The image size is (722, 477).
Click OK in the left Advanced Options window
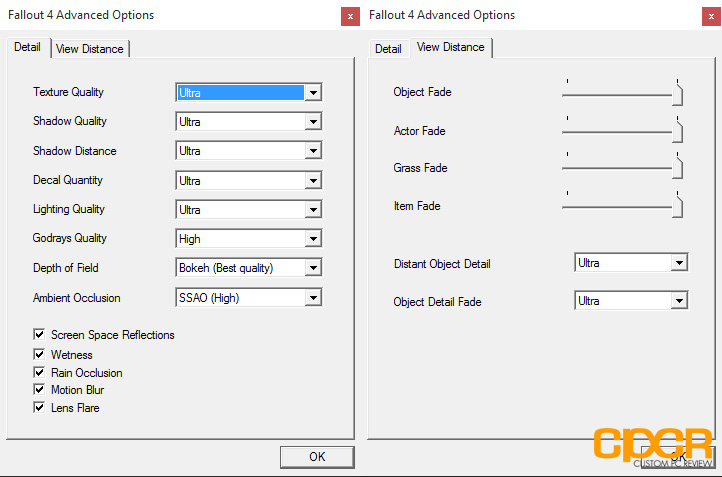317,457
